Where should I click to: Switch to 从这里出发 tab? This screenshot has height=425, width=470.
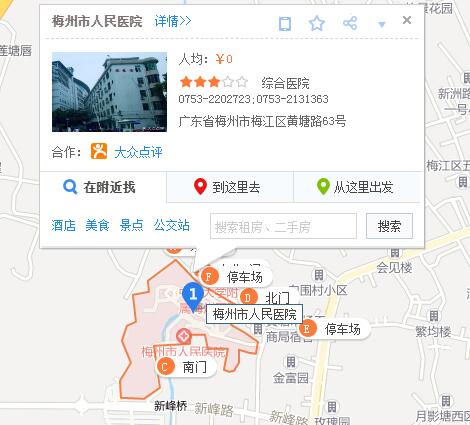pyautogui.click(x=357, y=187)
